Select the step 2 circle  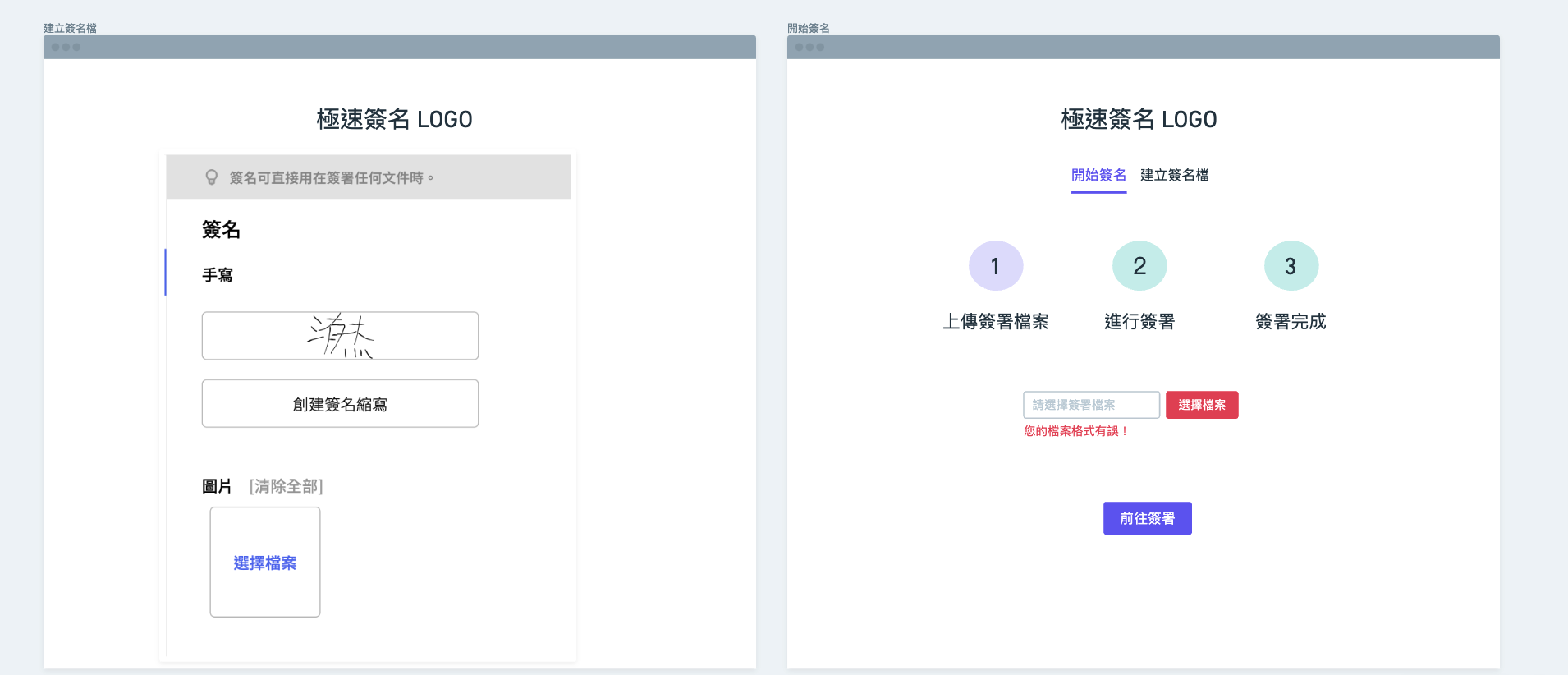1139,266
